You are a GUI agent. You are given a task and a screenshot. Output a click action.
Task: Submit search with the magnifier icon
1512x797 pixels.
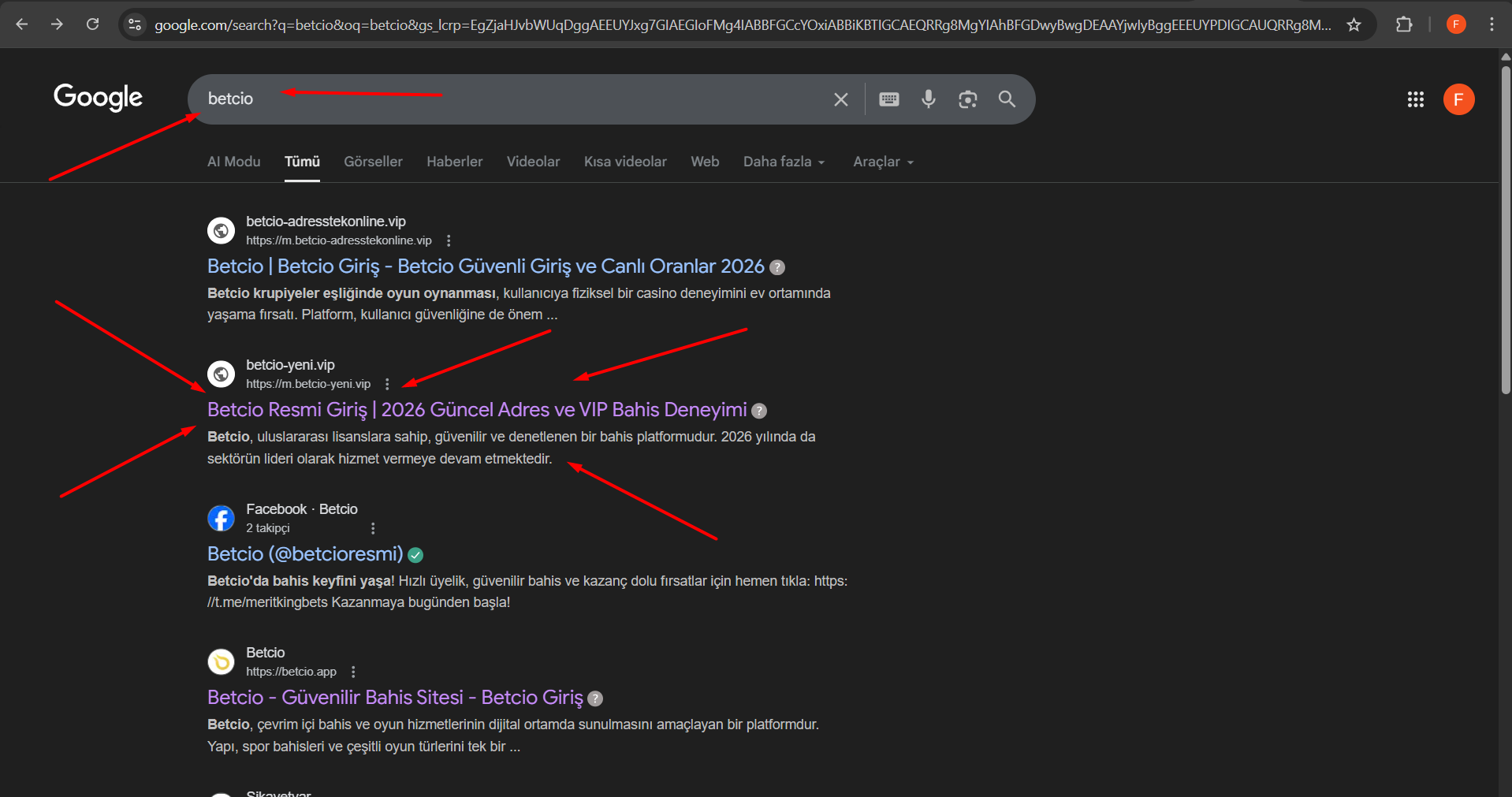pyautogui.click(x=1007, y=99)
